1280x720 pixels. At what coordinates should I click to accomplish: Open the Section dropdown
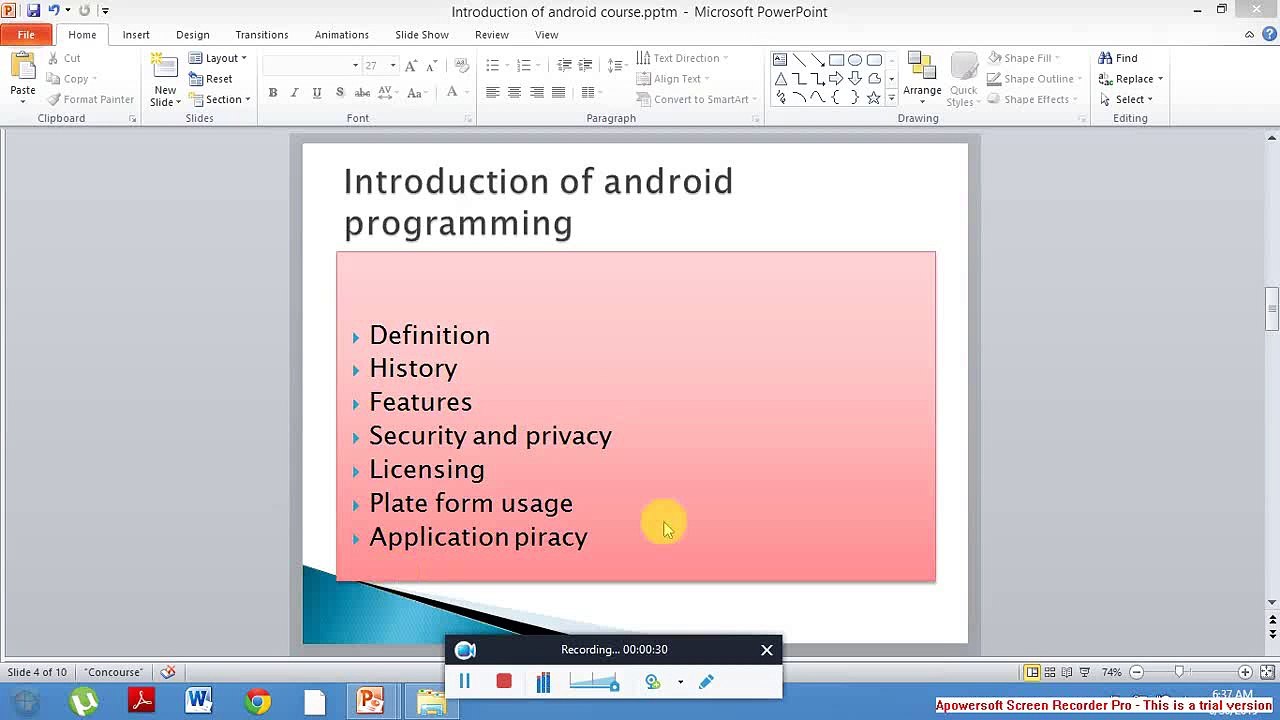point(219,99)
